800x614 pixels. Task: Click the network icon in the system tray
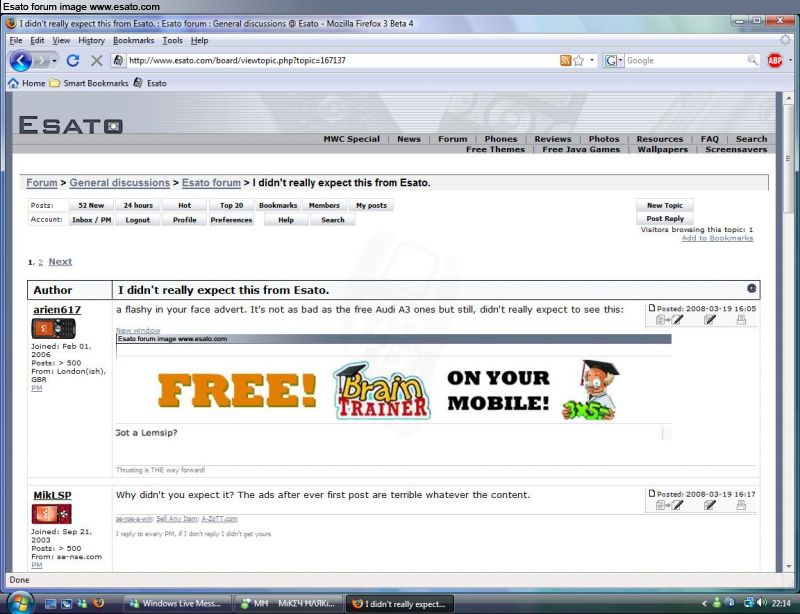coord(749,603)
